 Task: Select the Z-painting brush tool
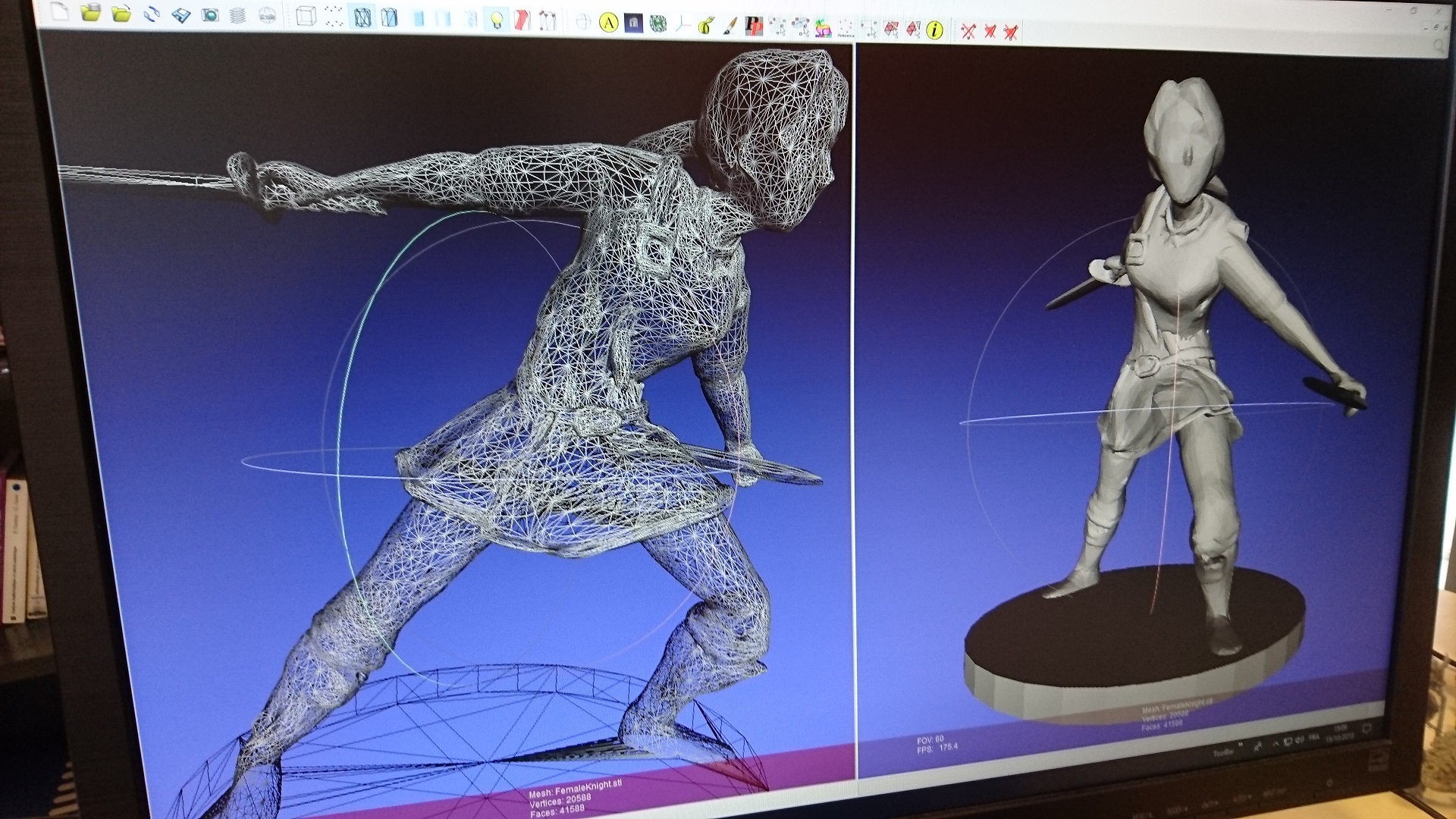click(730, 26)
